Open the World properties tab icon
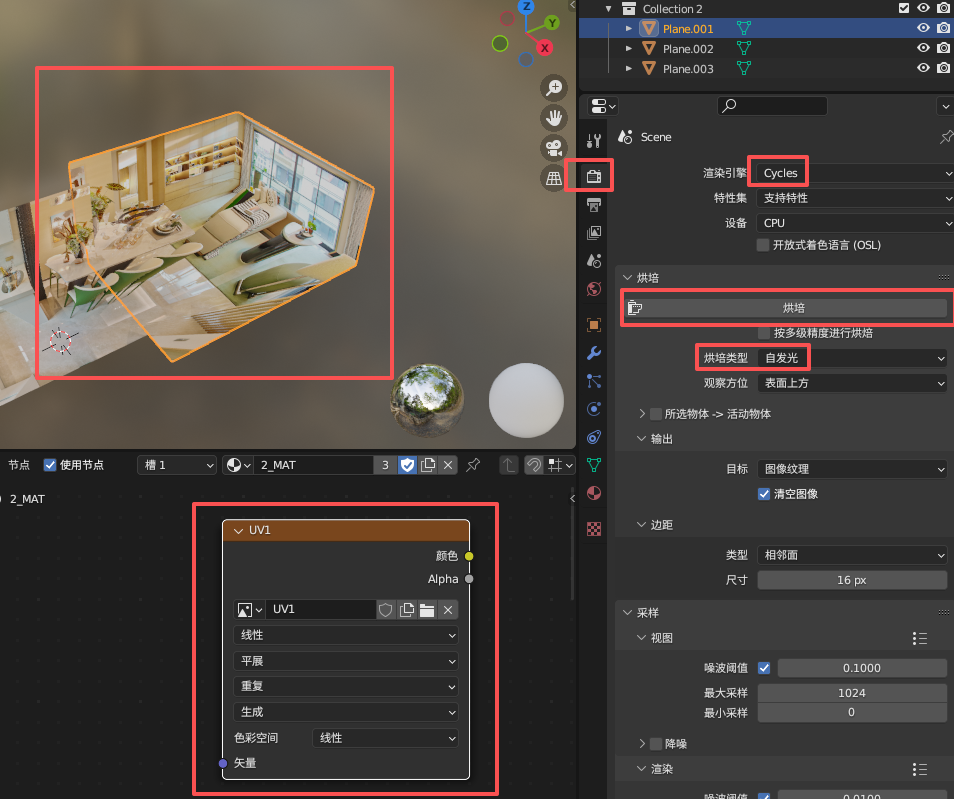954x799 pixels. [x=594, y=289]
